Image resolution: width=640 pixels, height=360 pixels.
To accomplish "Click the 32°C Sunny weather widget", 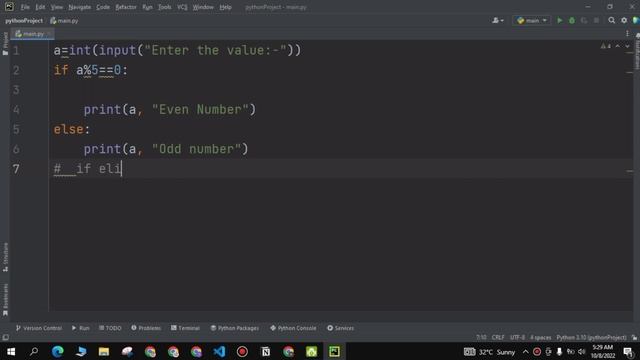I will 490,352.
